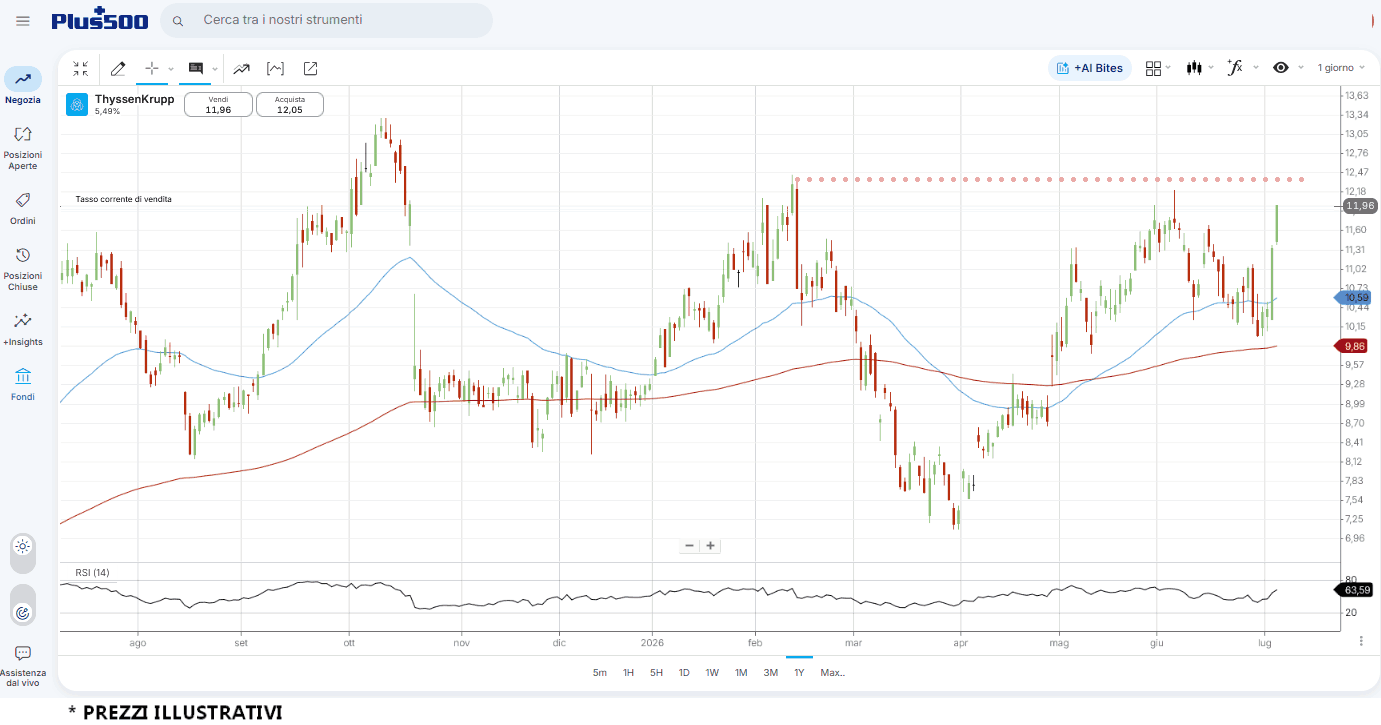Expand the comment labels options
This screenshot has width=1381, height=725.
coord(215,69)
